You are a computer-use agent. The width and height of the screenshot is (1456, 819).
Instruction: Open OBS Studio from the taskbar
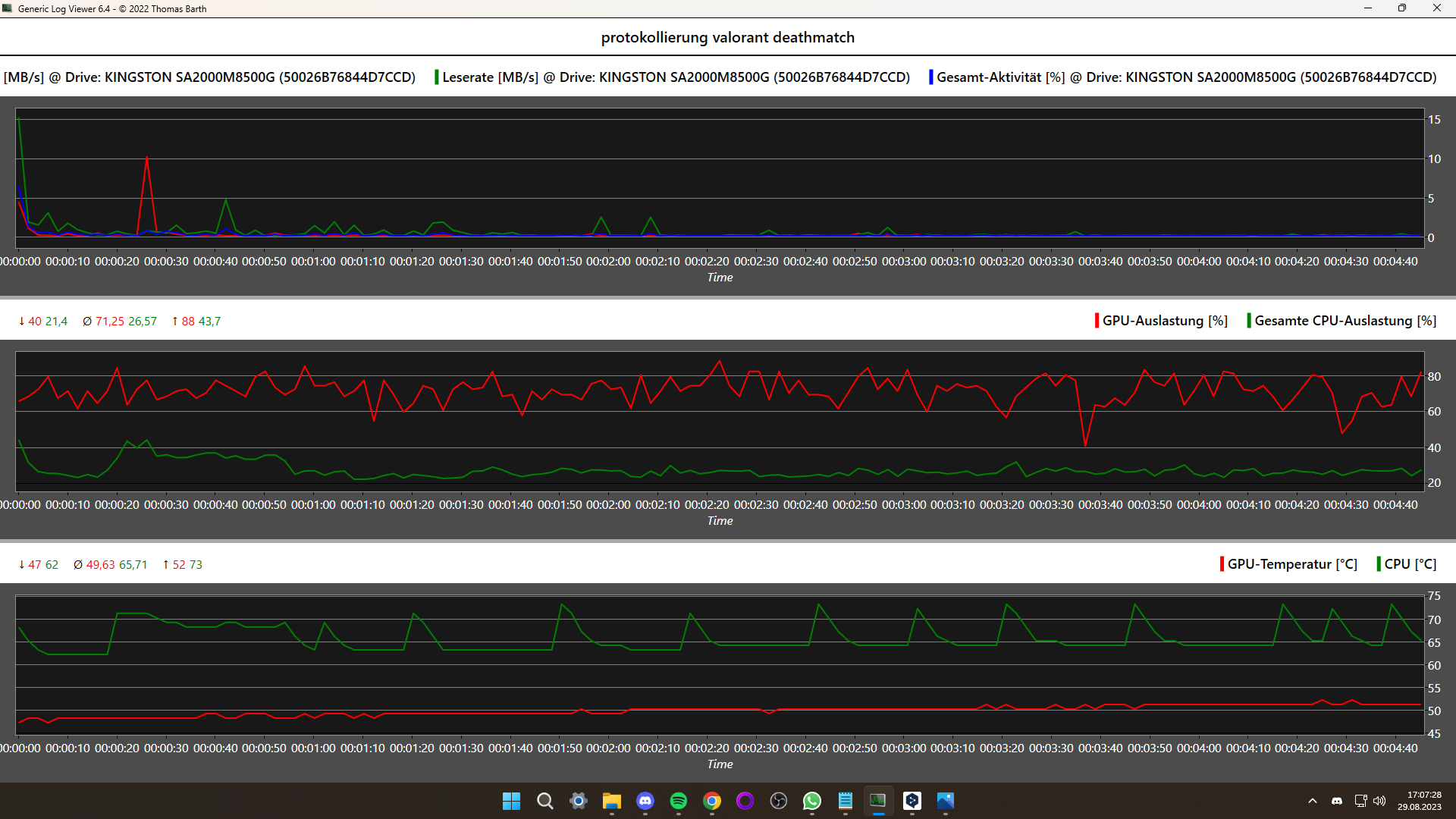pyautogui.click(x=778, y=801)
